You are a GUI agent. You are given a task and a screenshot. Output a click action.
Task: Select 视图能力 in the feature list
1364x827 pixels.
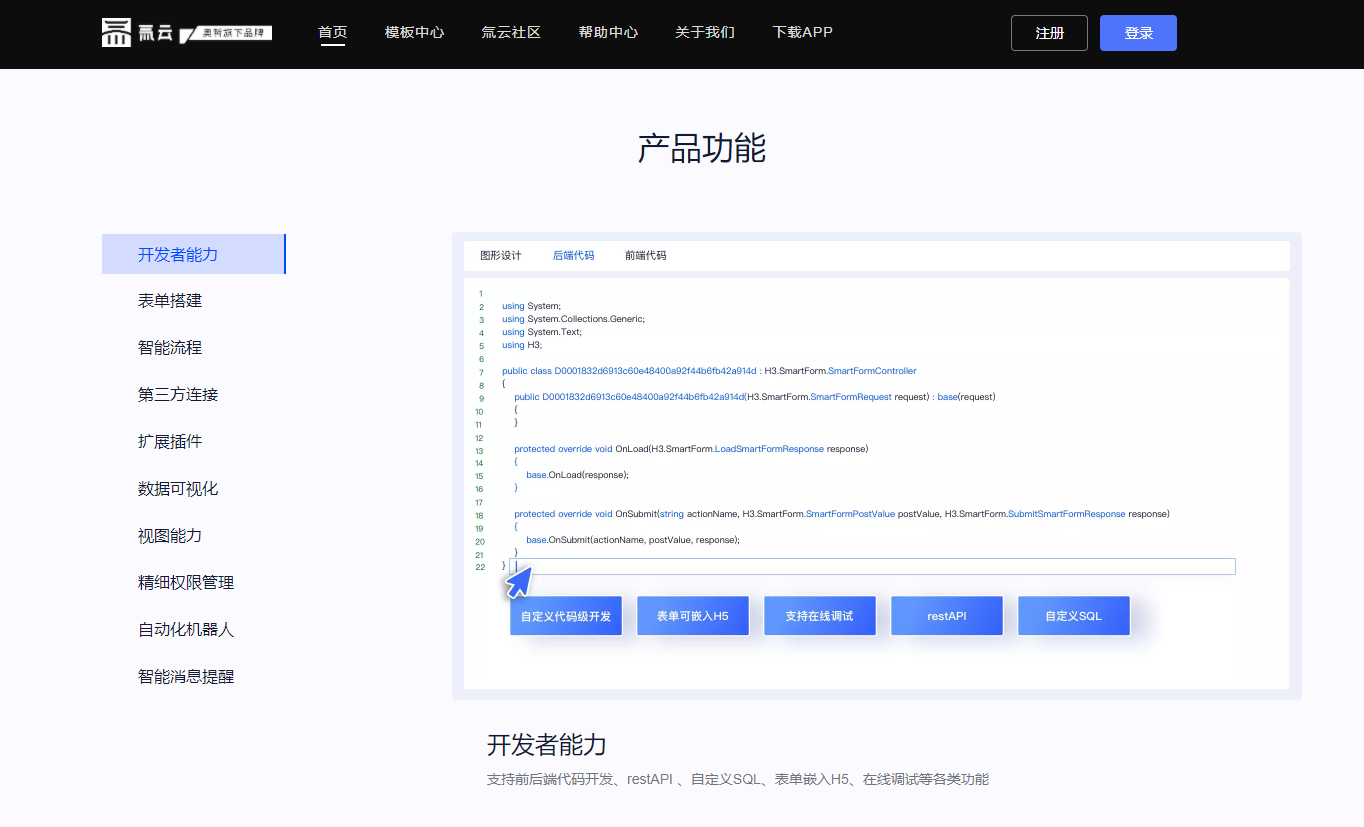[x=170, y=536]
